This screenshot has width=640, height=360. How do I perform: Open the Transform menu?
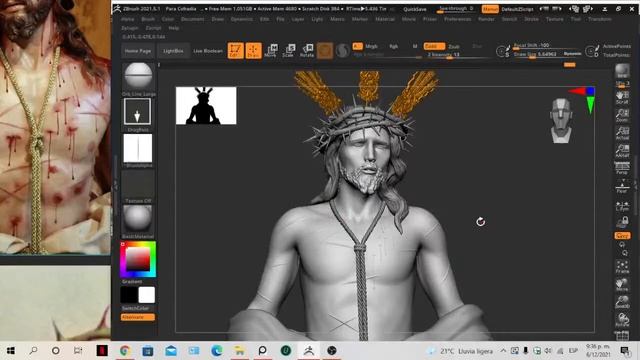(600, 19)
